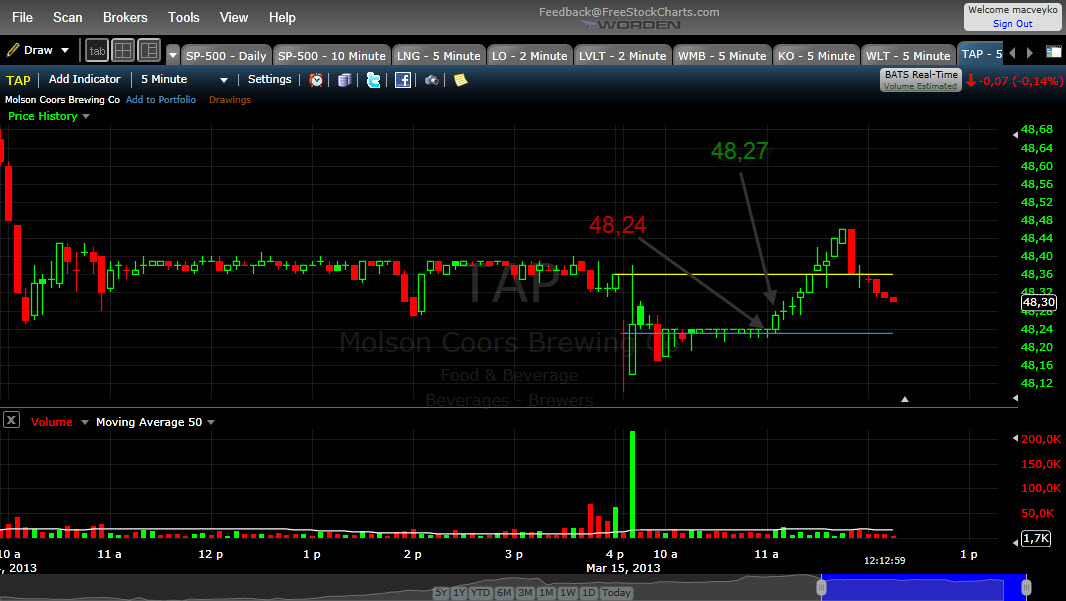1066x601 pixels.
Task: Open the Tools menu
Action: point(184,17)
